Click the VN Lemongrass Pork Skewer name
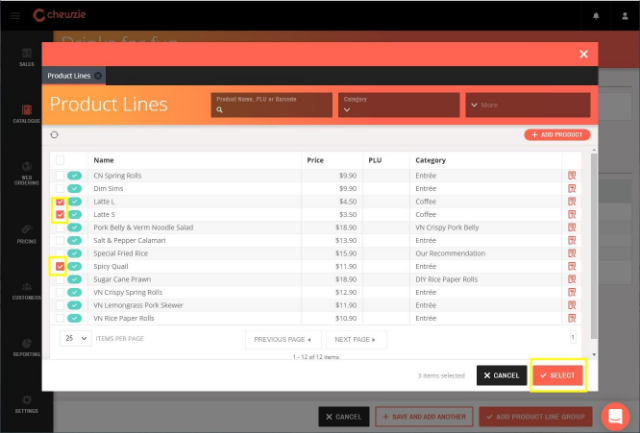The height and width of the screenshot is (433, 640). pos(138,305)
